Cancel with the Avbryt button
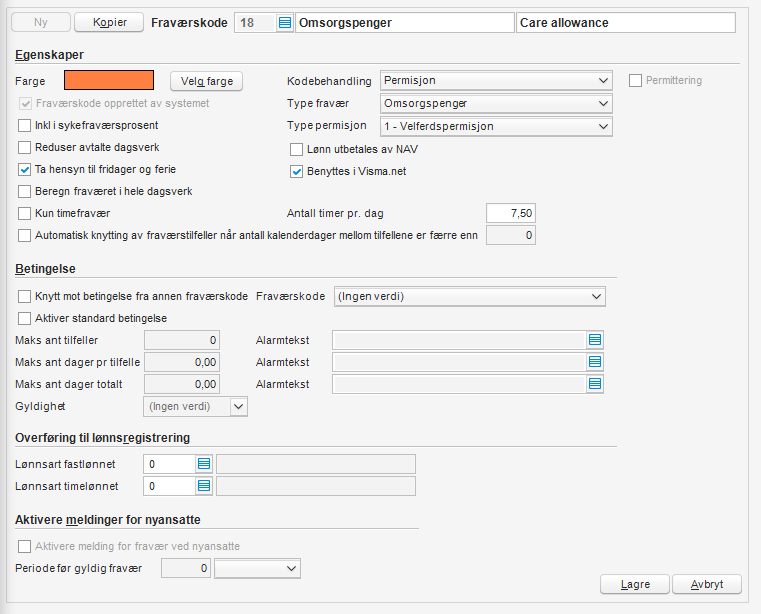761x614 pixels. pyautogui.click(x=707, y=584)
